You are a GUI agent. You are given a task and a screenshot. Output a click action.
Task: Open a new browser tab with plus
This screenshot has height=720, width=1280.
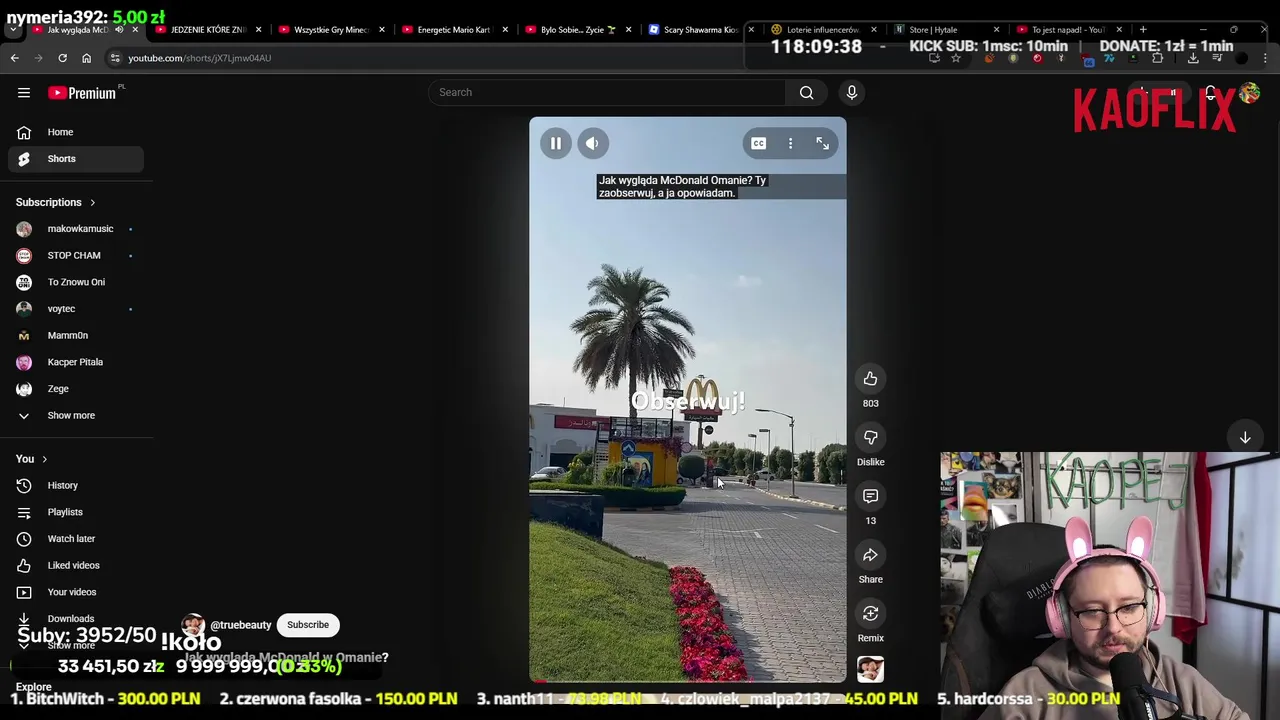(1143, 30)
